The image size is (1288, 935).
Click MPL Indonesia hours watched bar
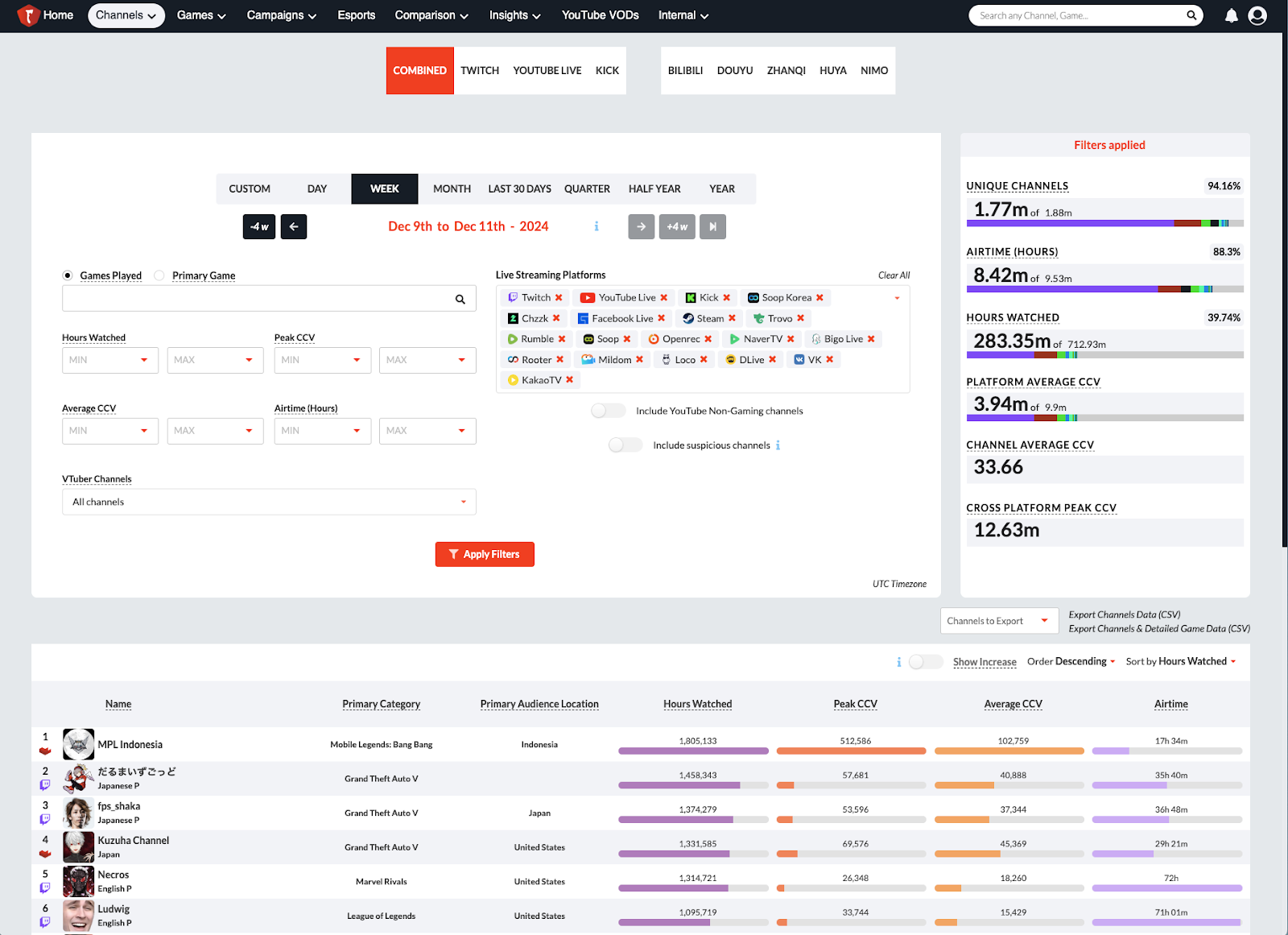(x=693, y=751)
